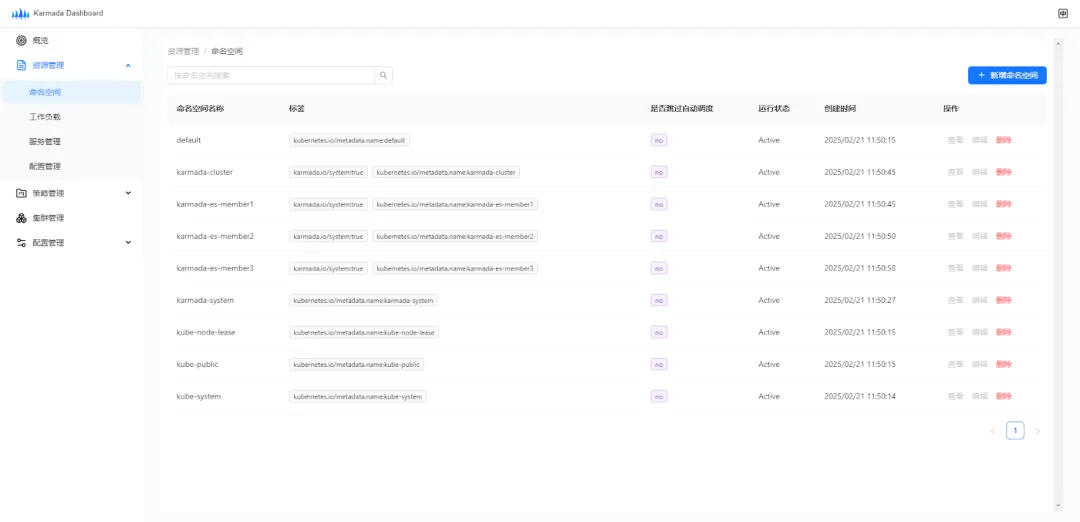
Task: Open 服务管理 in the sidebar
Action: click(x=45, y=142)
